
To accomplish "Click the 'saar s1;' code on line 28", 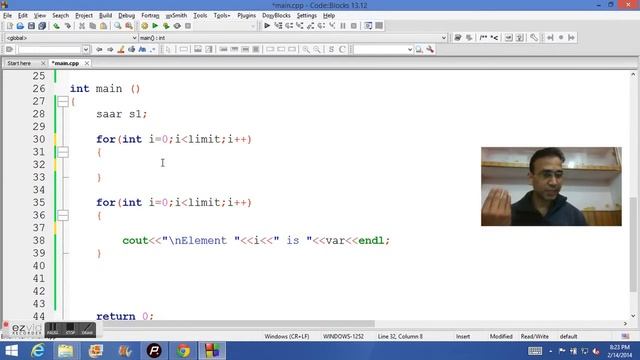I will (x=122, y=114).
